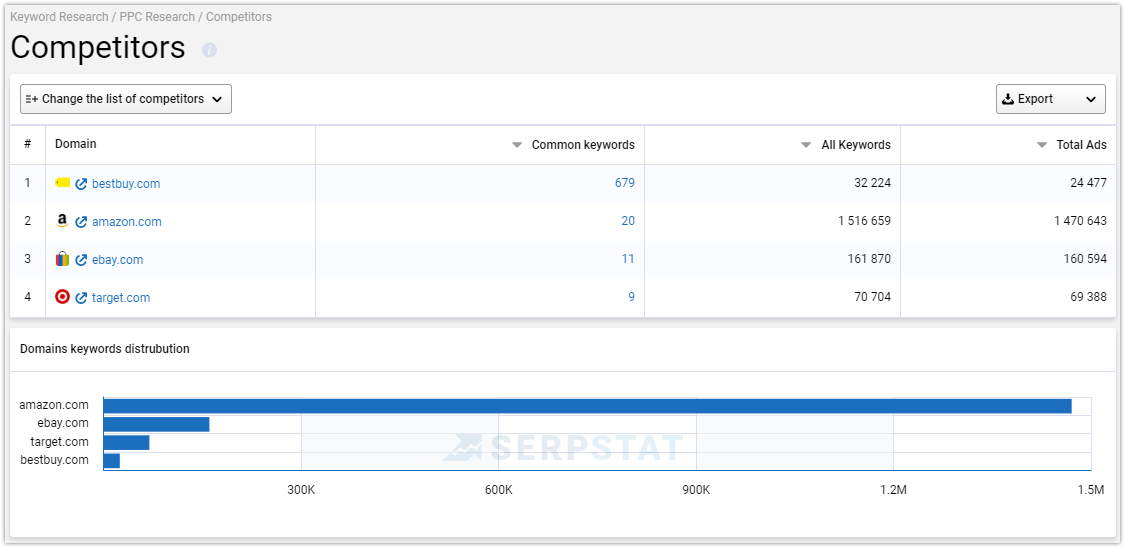
Task: Select Total Ads value 24 477
Action: [1088, 183]
